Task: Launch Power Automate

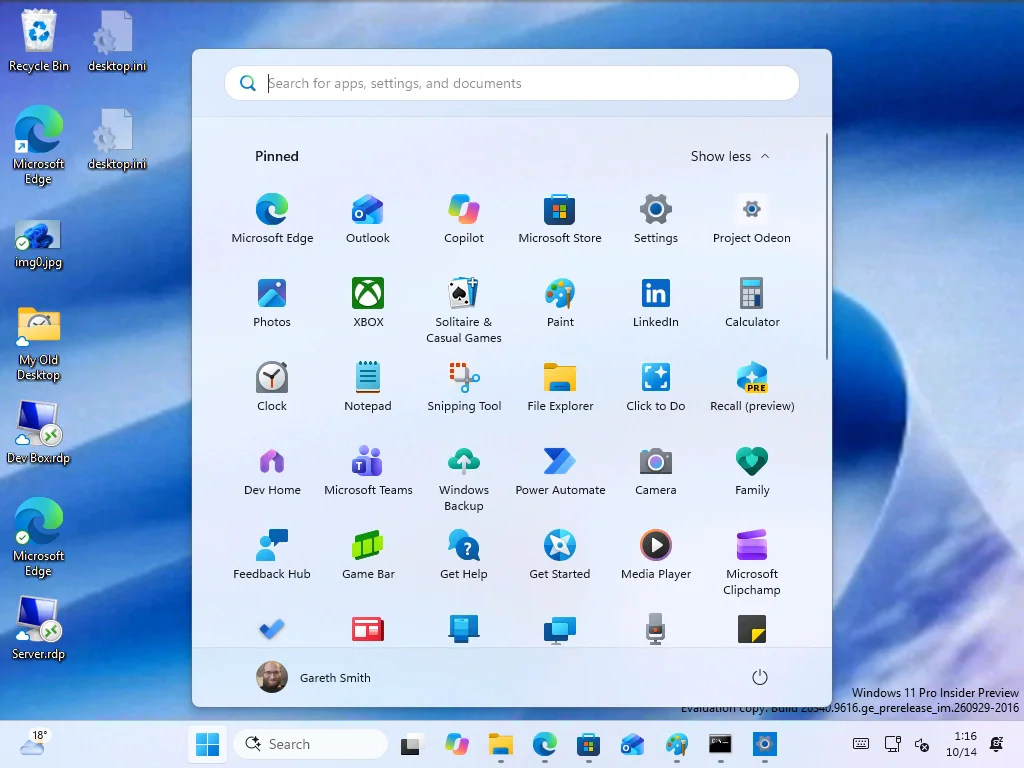Action: pyautogui.click(x=560, y=471)
